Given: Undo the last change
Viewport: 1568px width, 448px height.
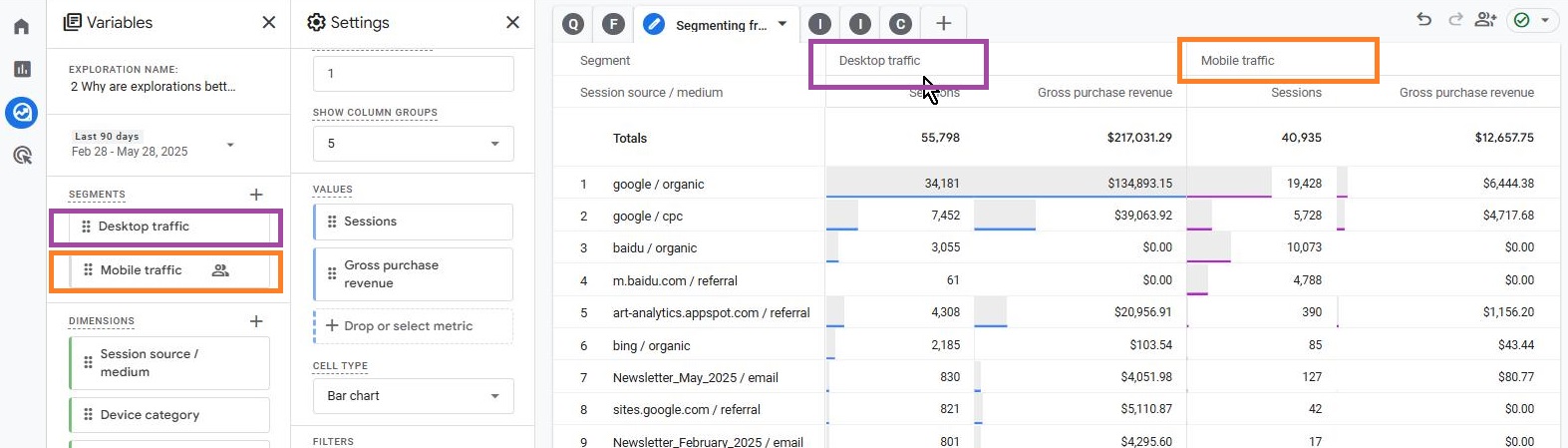Looking at the screenshot, I should click(x=1423, y=20).
